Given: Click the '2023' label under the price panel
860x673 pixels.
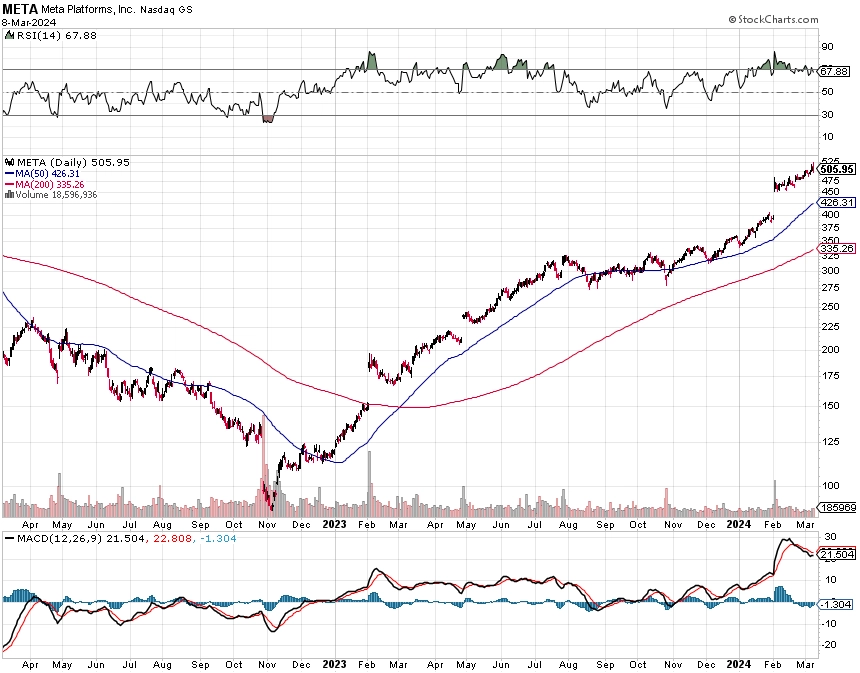Looking at the screenshot, I should [334, 524].
